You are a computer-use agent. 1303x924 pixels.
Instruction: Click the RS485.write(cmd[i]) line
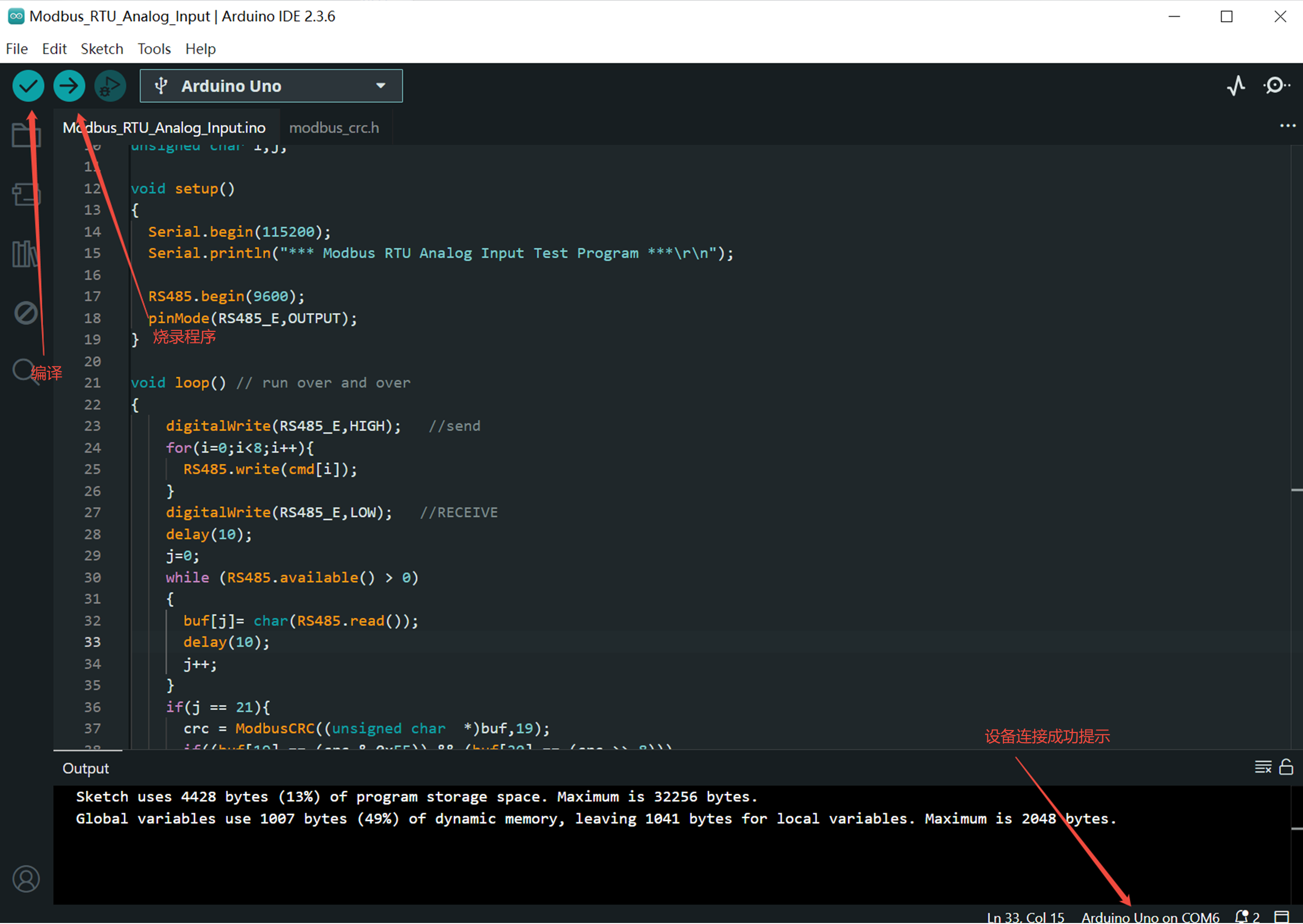point(270,469)
